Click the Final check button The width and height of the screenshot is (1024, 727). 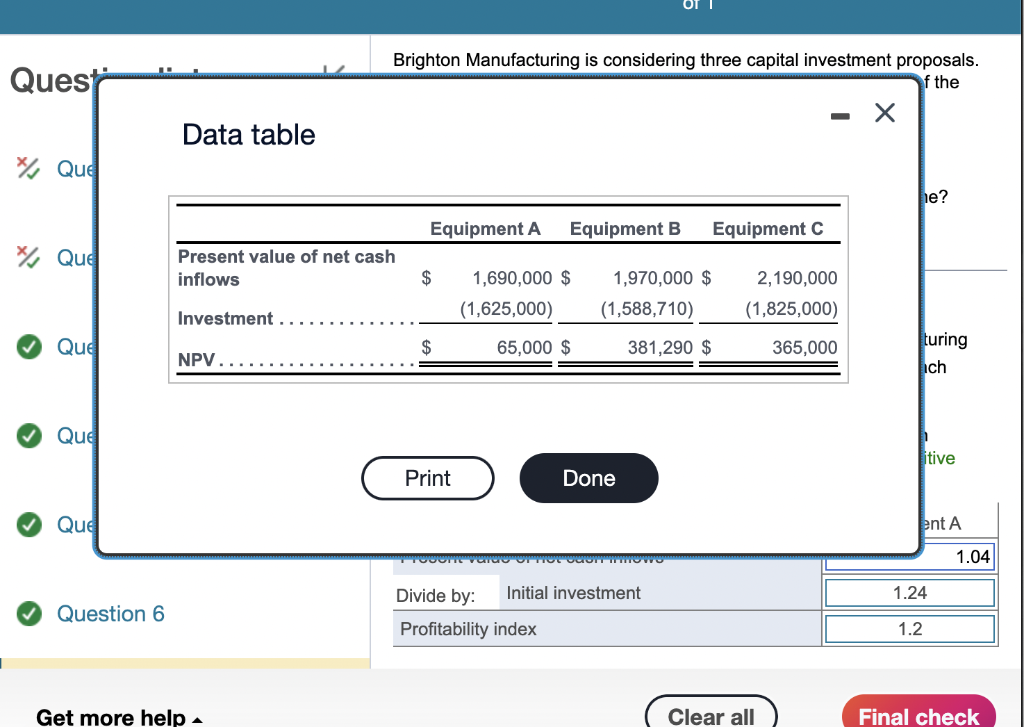[x=919, y=714]
